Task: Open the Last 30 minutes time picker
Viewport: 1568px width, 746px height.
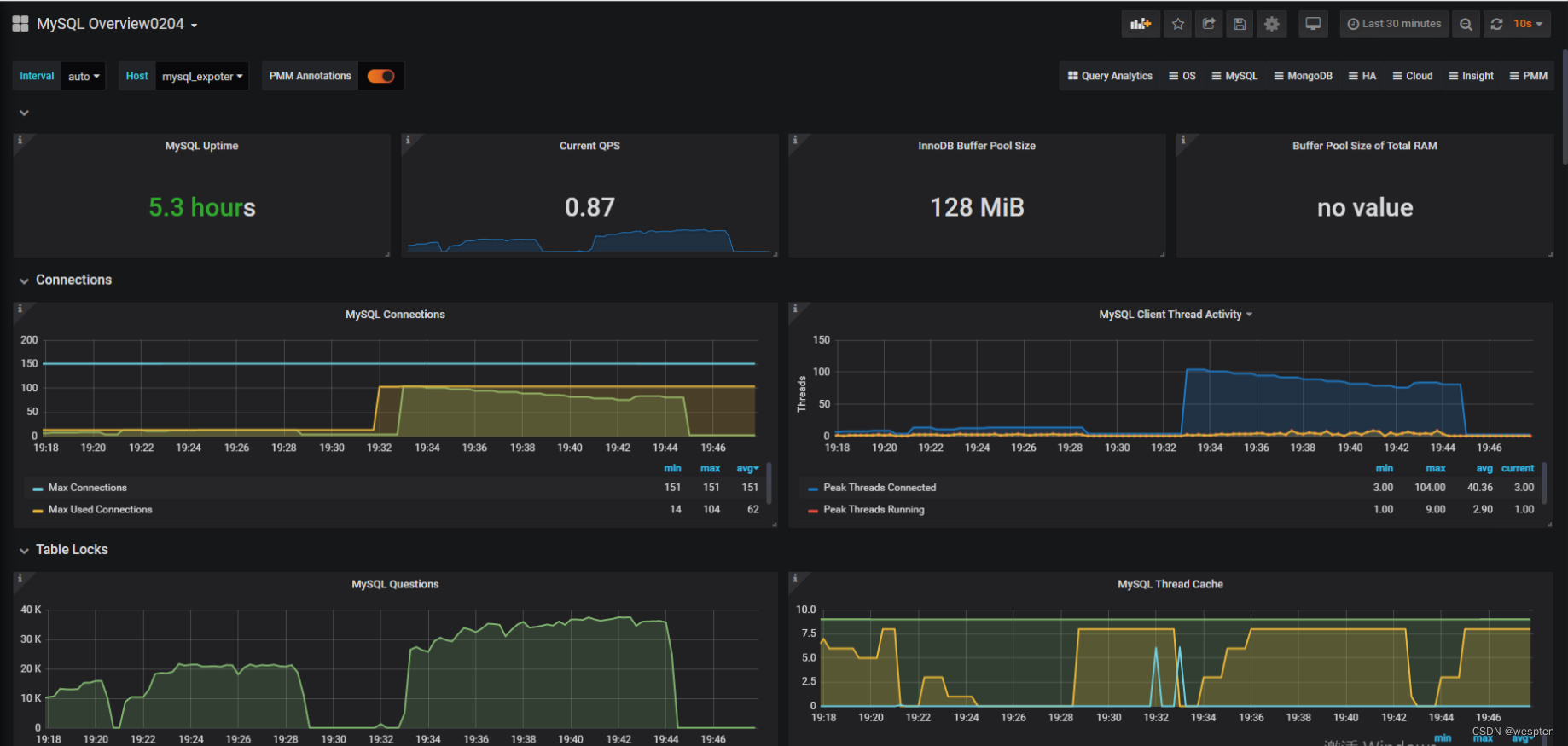Action: pos(1394,24)
